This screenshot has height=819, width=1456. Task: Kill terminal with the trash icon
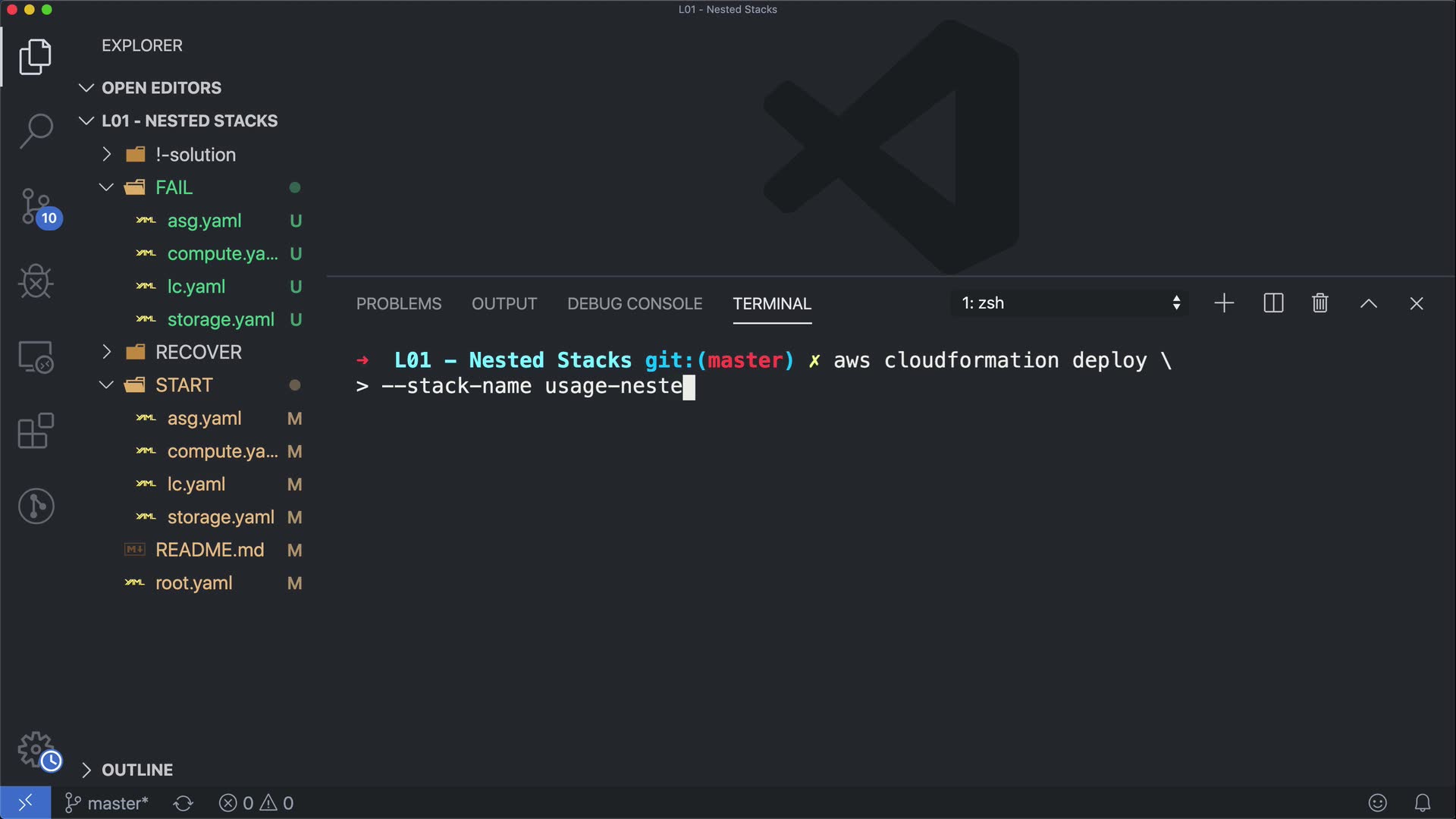1319,303
